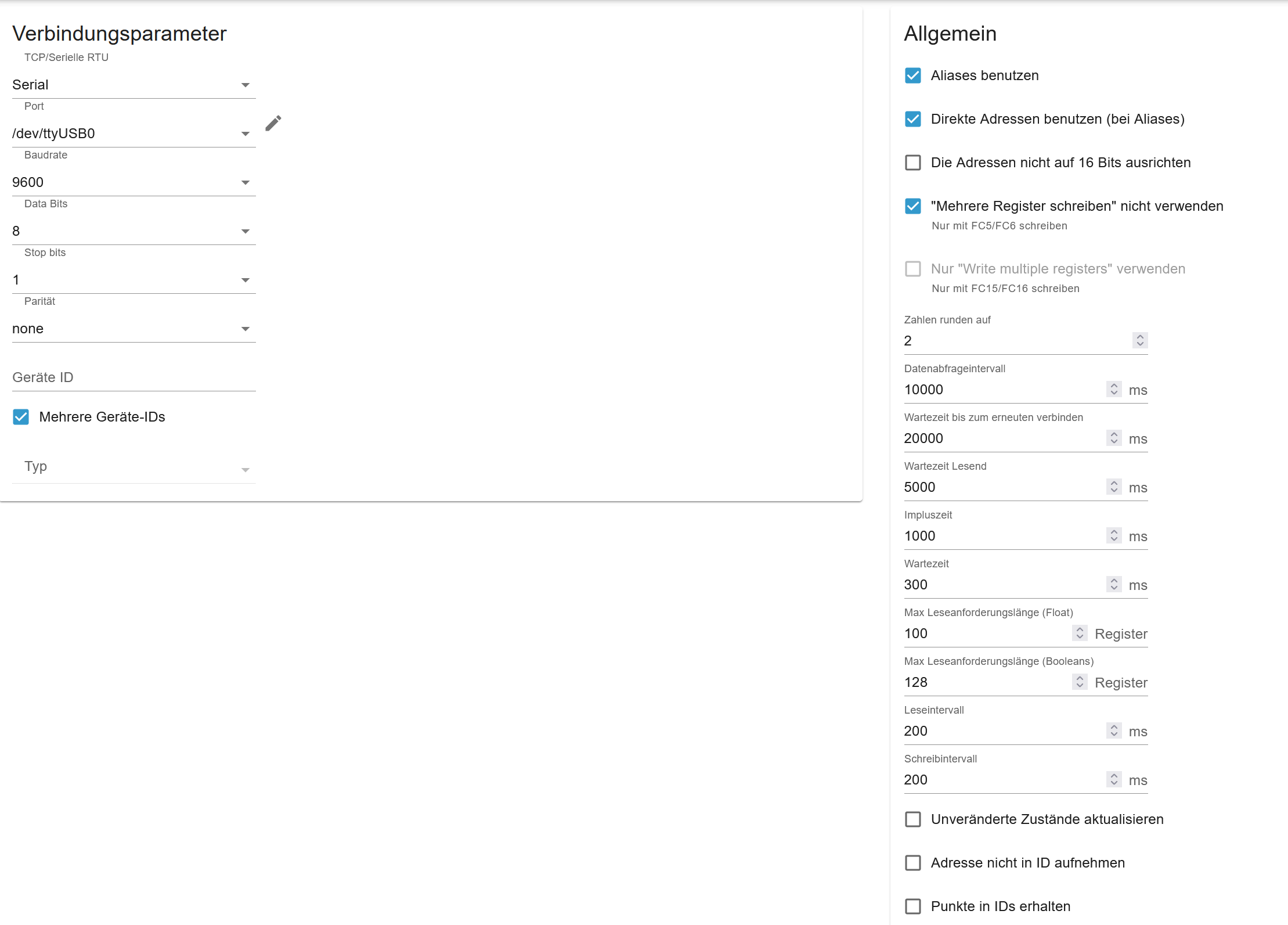Viewport: 1288px width, 925px height.
Task: Open the Port /dev/ttyUSB0 dropdown
Action: pyautogui.click(x=134, y=134)
